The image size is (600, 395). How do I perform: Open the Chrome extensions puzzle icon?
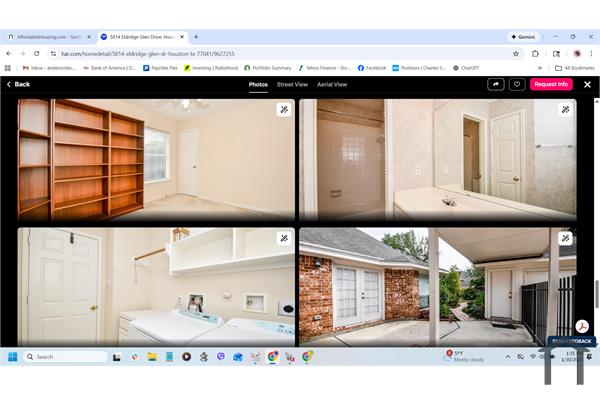click(x=535, y=54)
